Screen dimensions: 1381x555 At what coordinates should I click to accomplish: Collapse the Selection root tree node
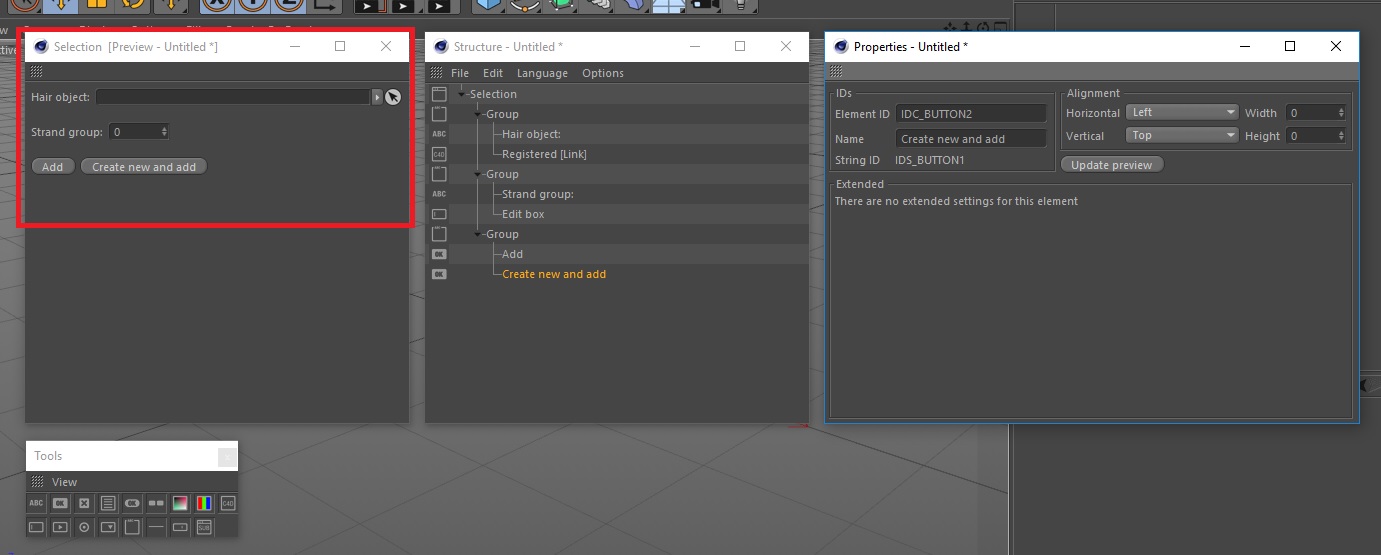coord(462,94)
